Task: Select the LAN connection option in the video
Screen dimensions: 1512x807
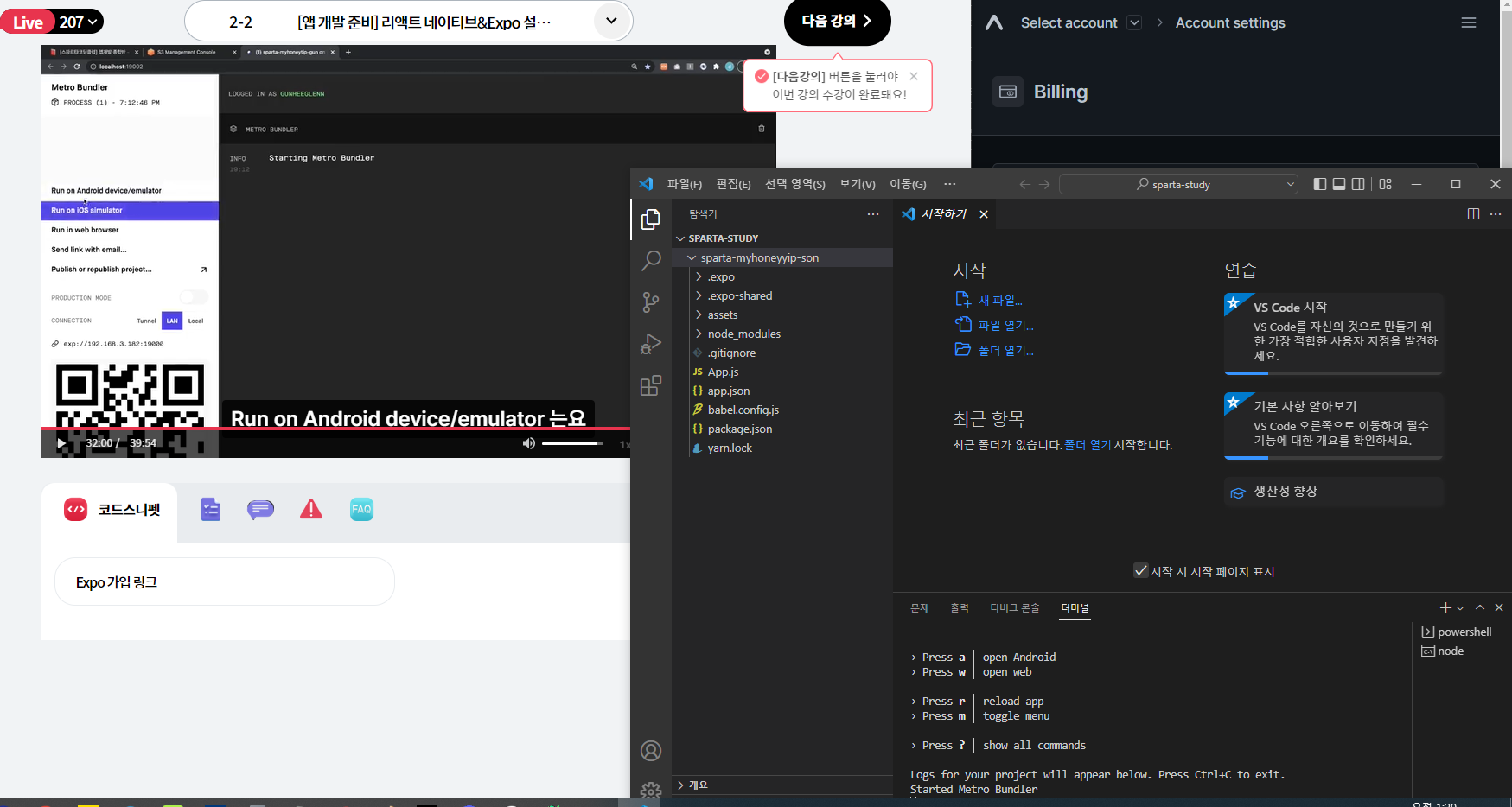Action: 172,321
